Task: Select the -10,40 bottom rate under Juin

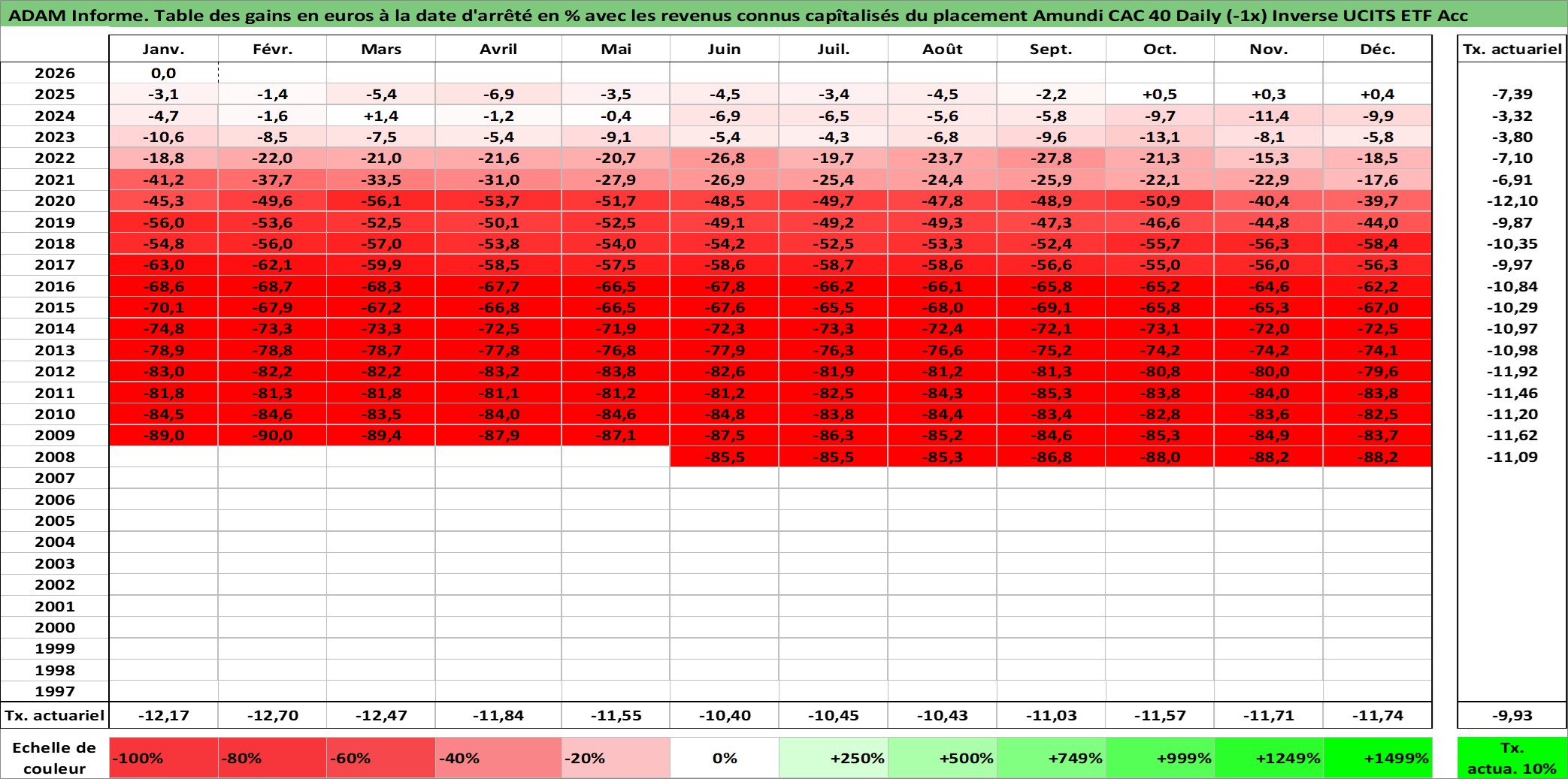Action: [725, 715]
